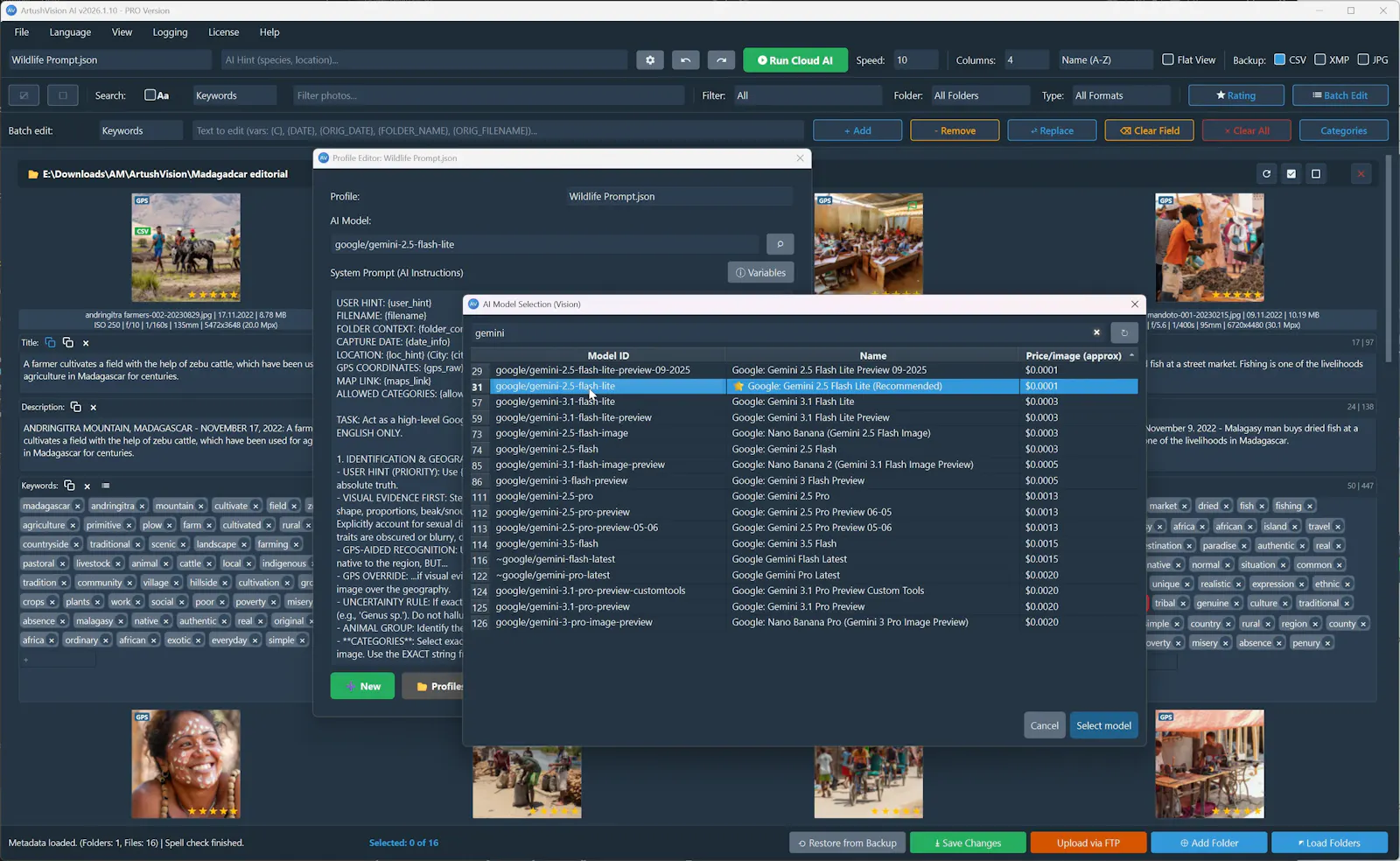This screenshot has width=1400, height=861.
Task: Open the All Folders dropdown
Action: pyautogui.click(x=980, y=95)
